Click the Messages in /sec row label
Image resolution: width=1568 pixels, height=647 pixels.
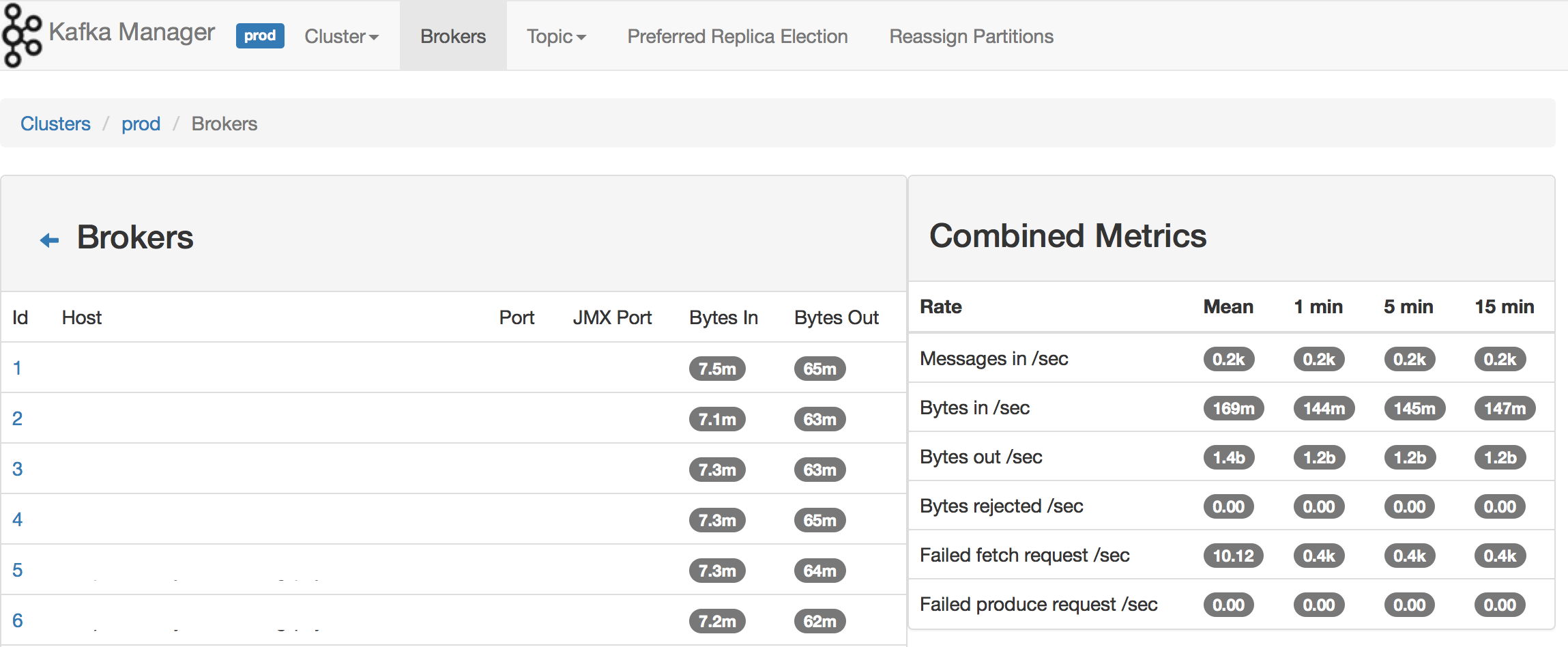point(994,358)
